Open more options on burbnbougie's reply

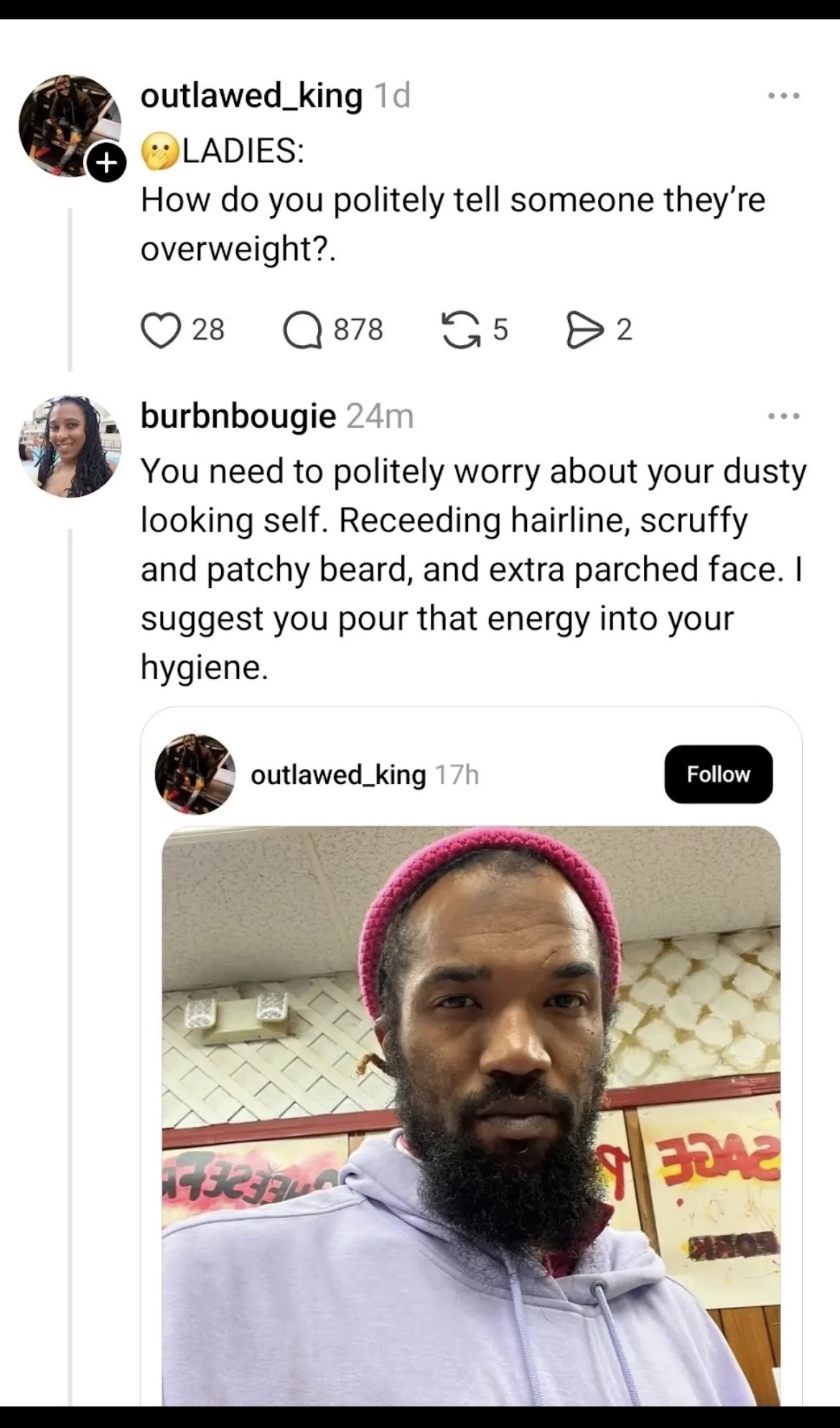pos(783,416)
